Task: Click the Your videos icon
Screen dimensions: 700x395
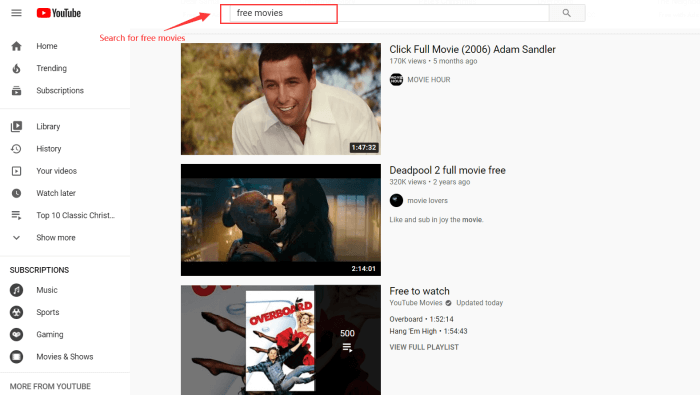Action: coord(17,171)
